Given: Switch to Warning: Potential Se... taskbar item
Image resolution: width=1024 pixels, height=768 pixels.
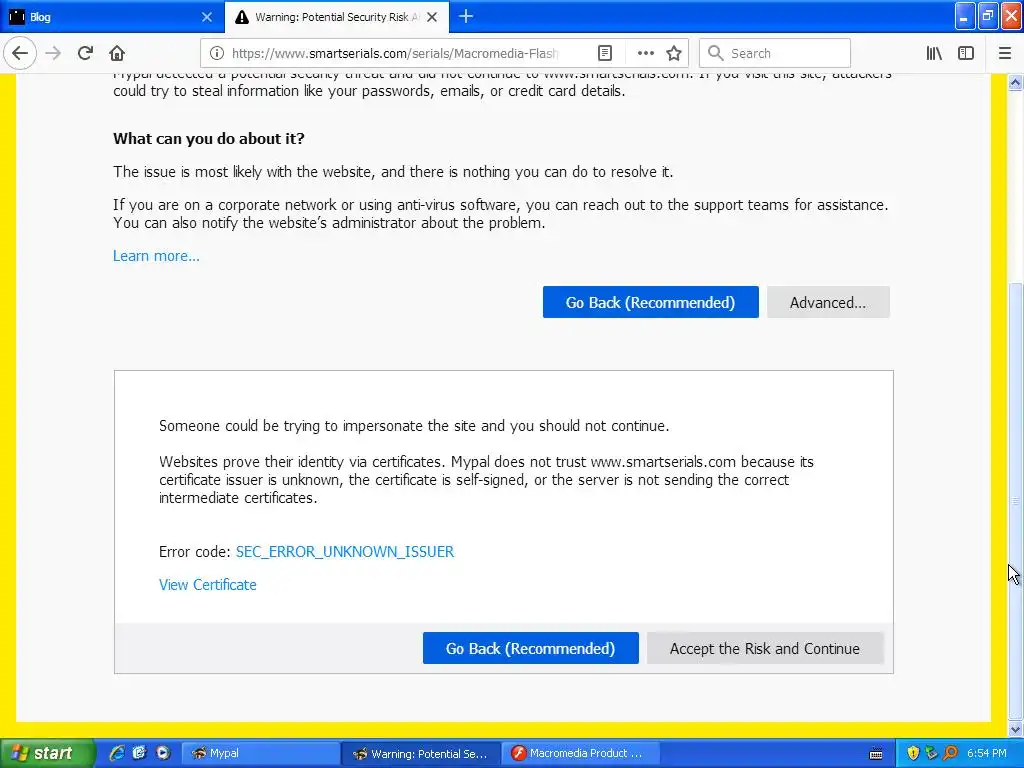Looking at the screenshot, I should pyautogui.click(x=421, y=754).
